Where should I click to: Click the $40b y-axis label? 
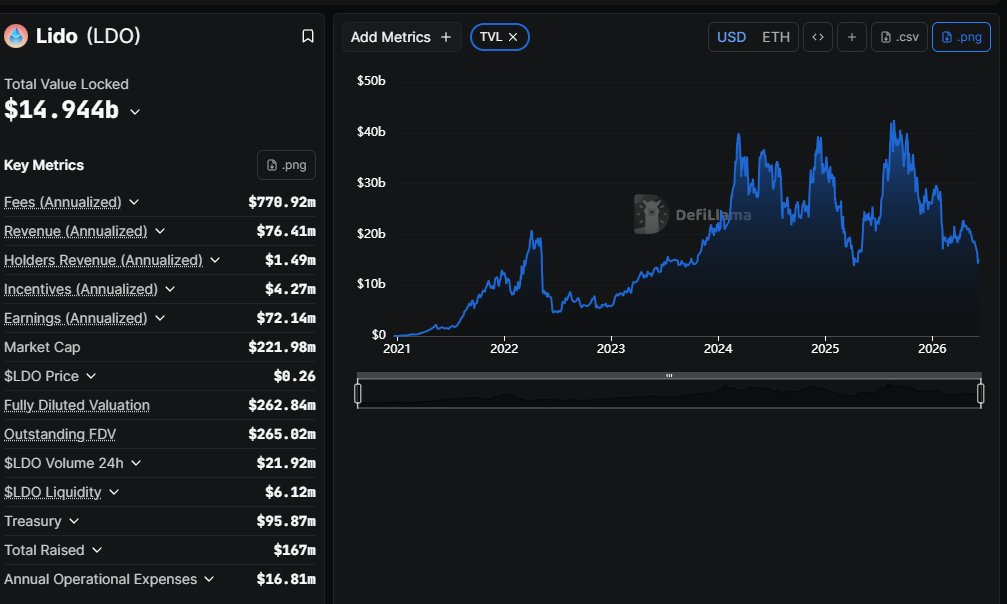pos(371,132)
